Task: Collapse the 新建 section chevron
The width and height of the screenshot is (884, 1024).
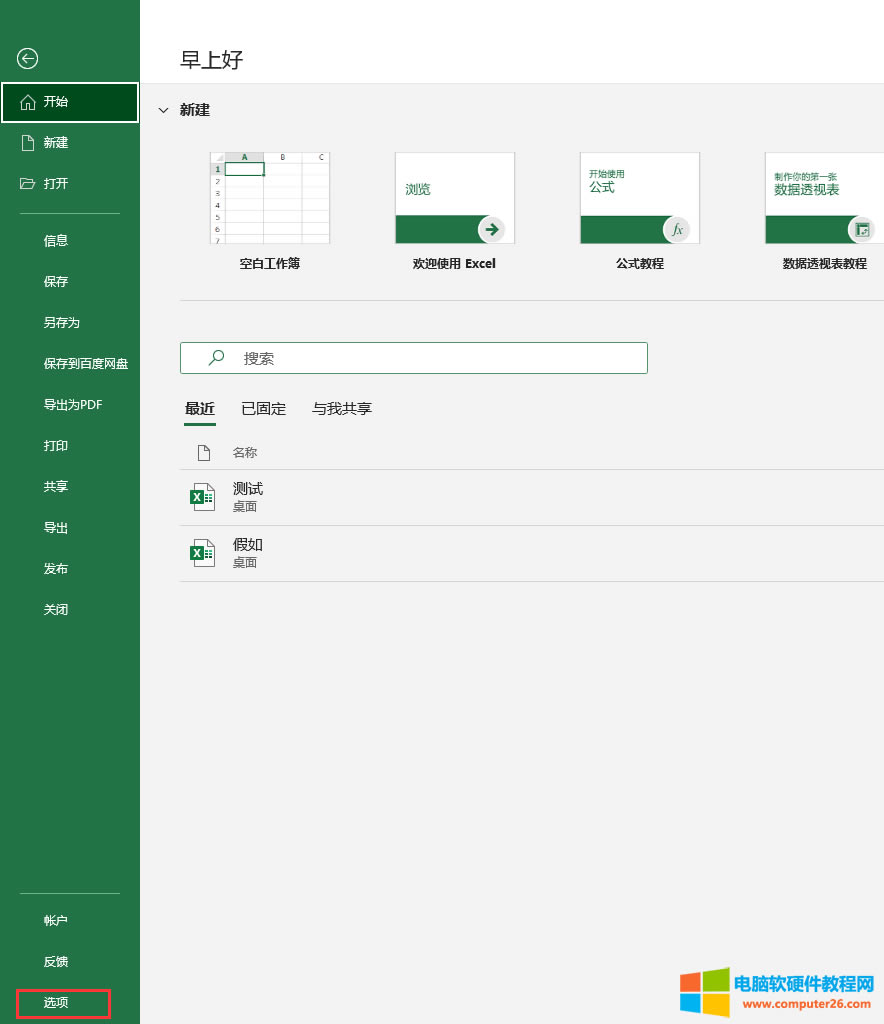Action: 164,111
